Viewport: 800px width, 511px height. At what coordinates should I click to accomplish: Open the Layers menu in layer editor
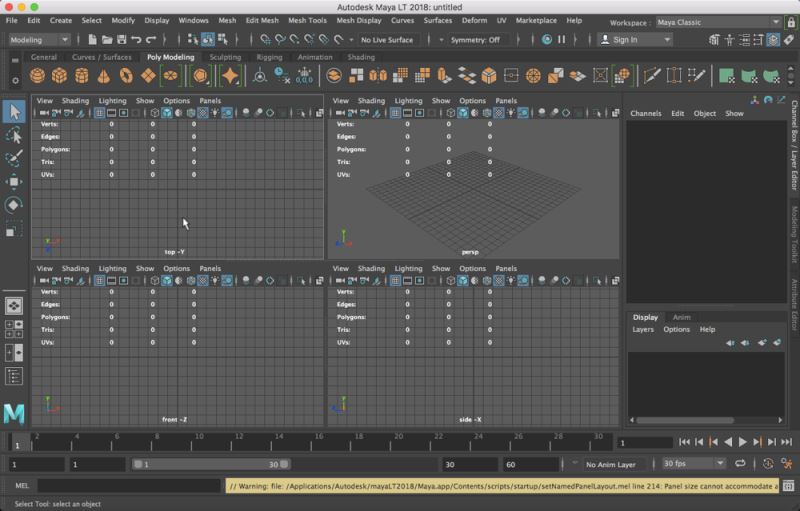643,329
